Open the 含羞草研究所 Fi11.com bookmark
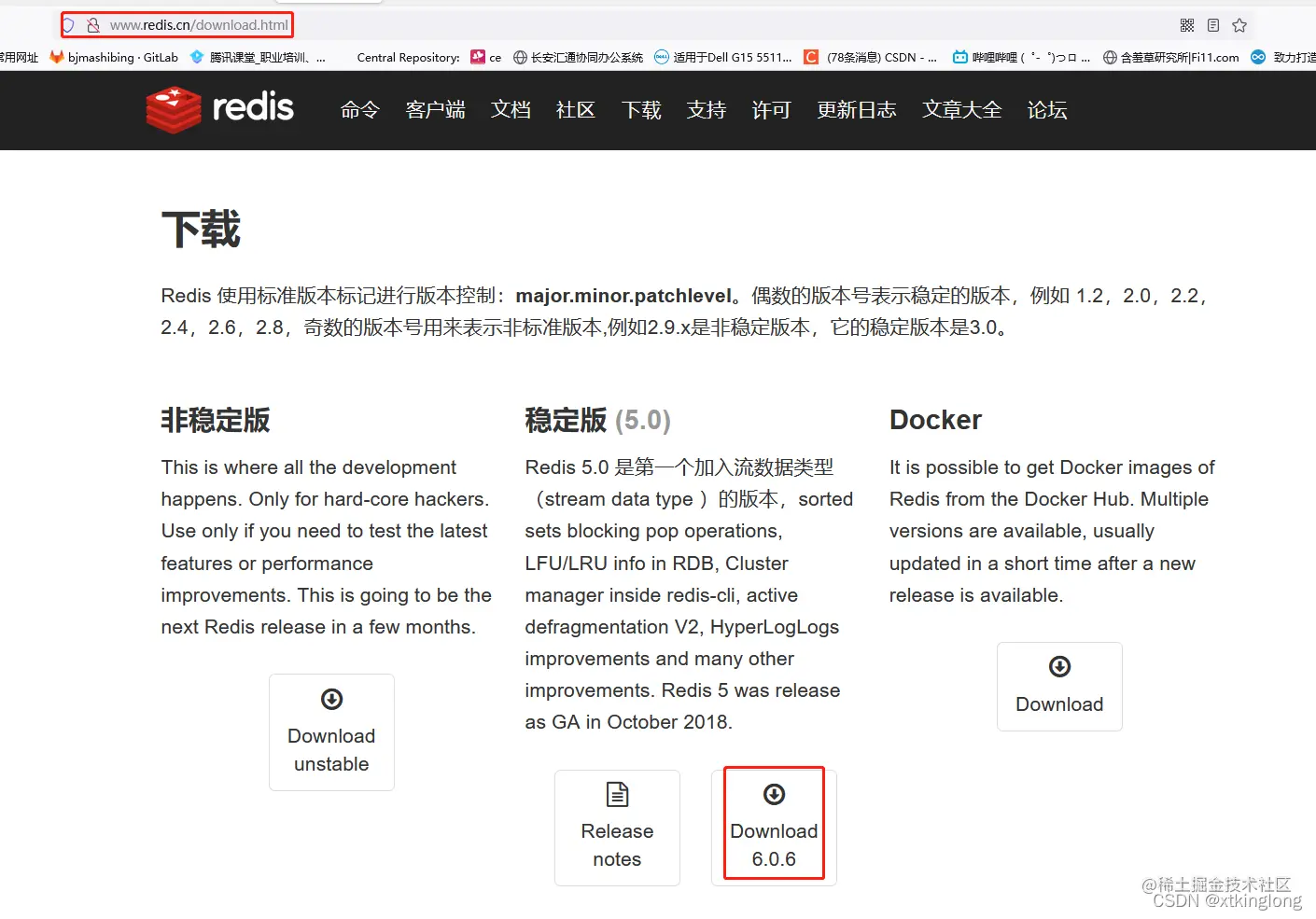Viewport: 1316px width, 919px height. coord(1171,57)
